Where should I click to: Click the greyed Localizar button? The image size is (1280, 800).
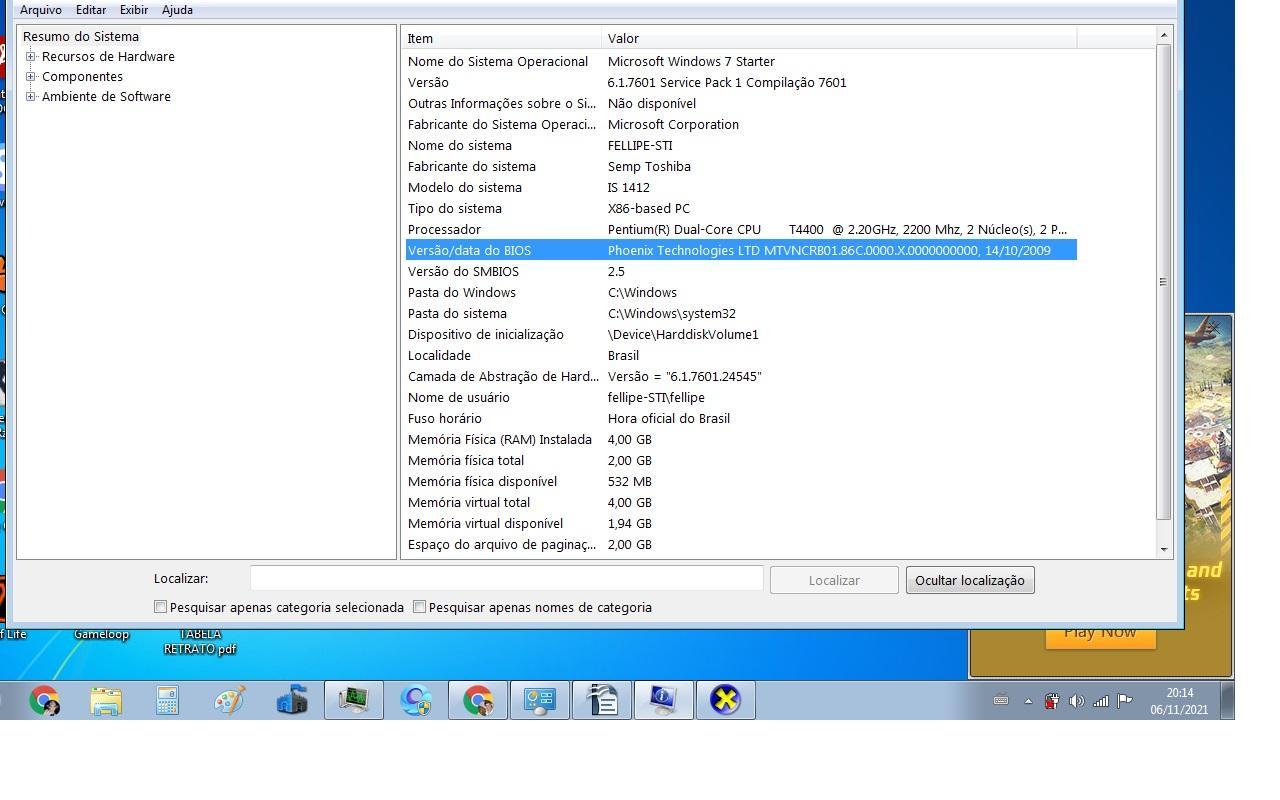pyautogui.click(x=834, y=580)
